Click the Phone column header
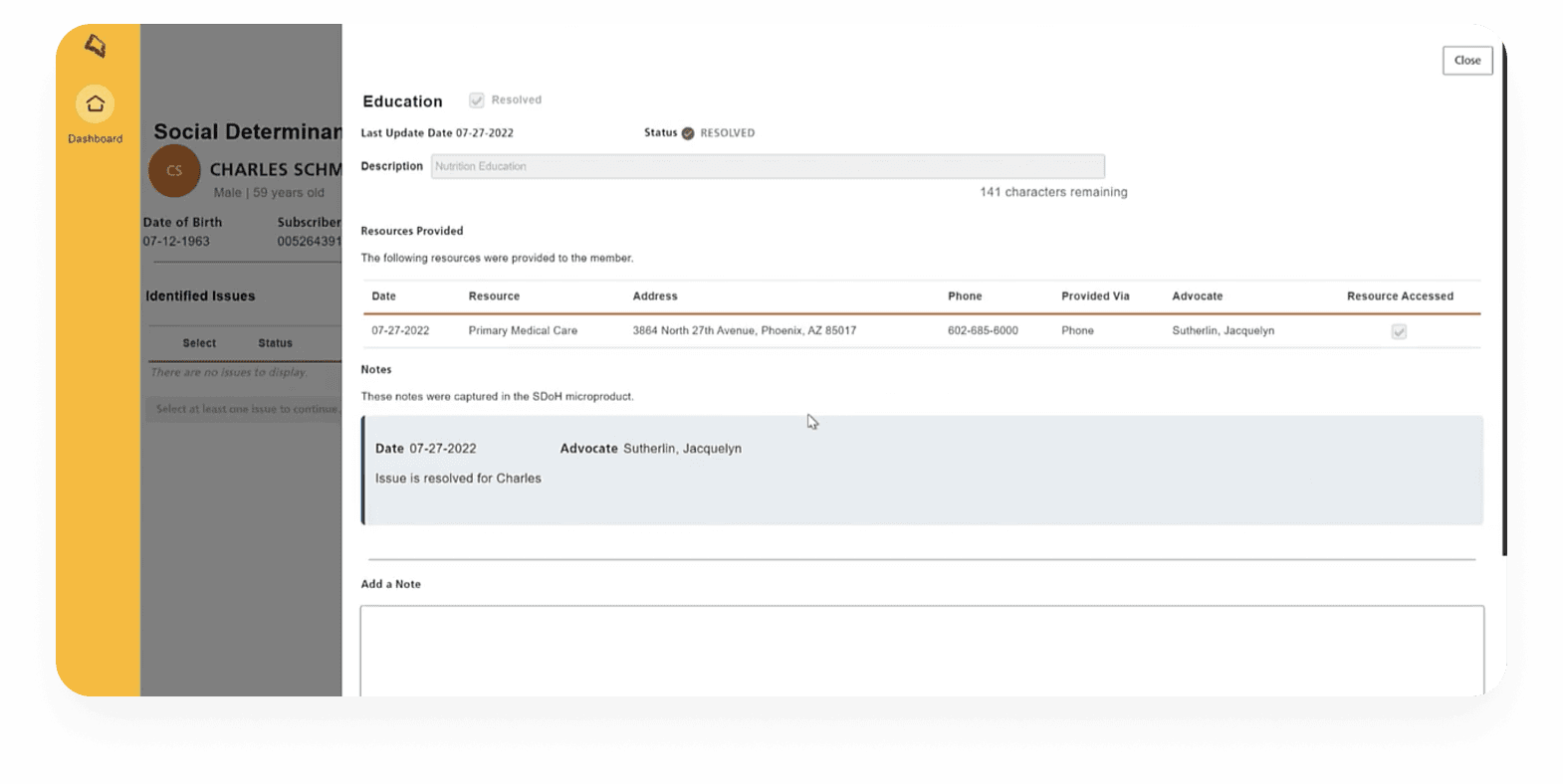 965,296
